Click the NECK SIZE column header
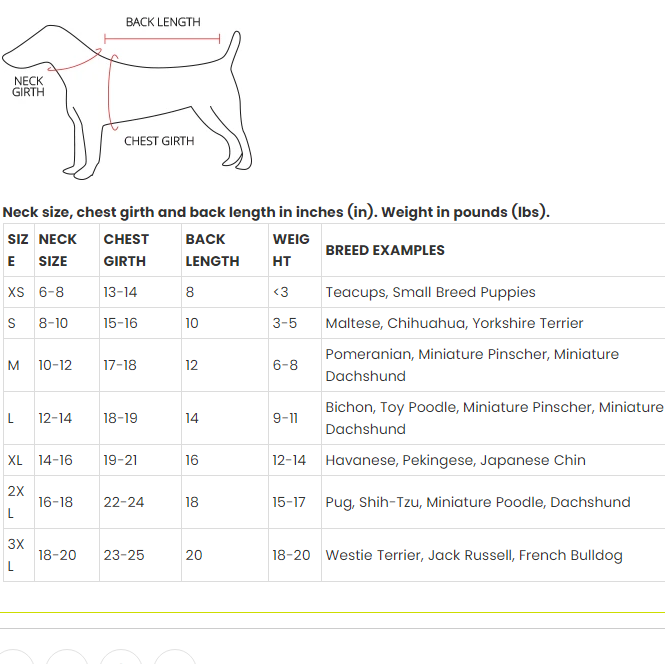The width and height of the screenshot is (665, 664). (57, 250)
